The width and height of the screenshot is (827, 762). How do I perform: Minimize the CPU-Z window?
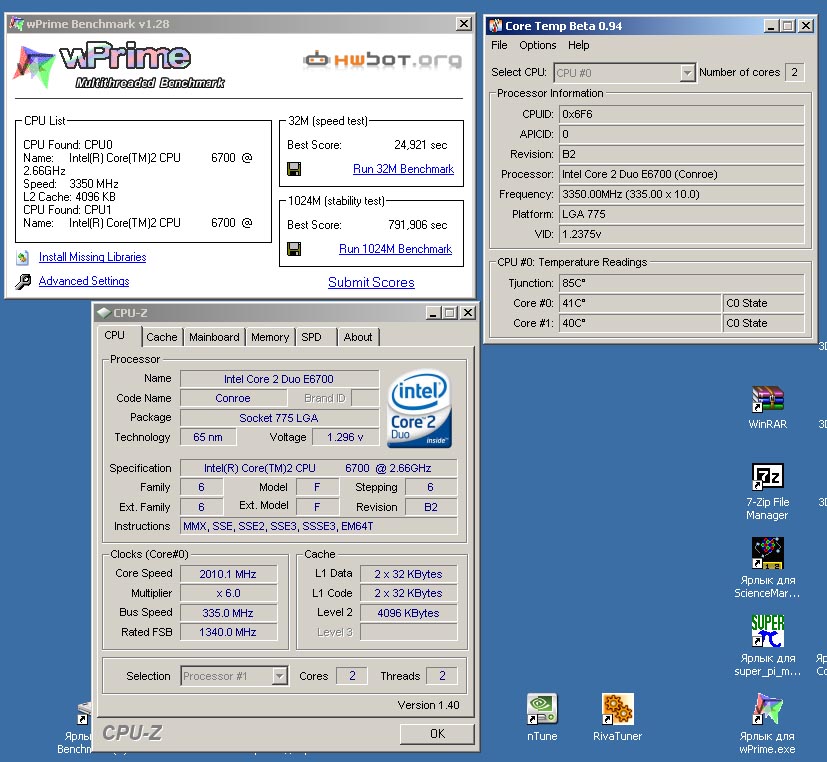click(434, 313)
